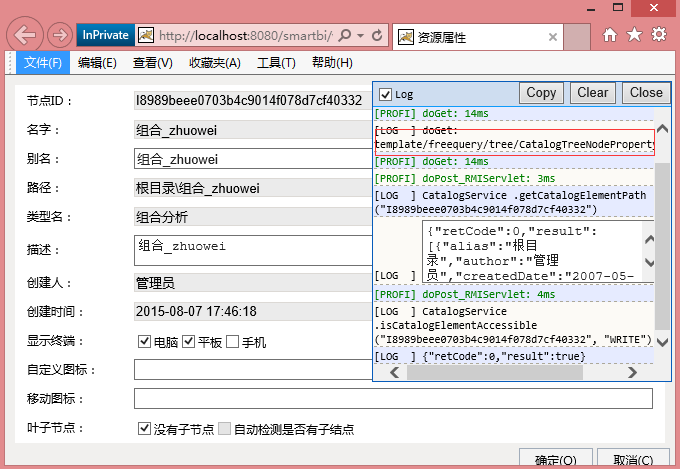Toggle the 没有子节点 checkbox
Image resolution: width=680 pixels, height=469 pixels.
tap(144, 429)
